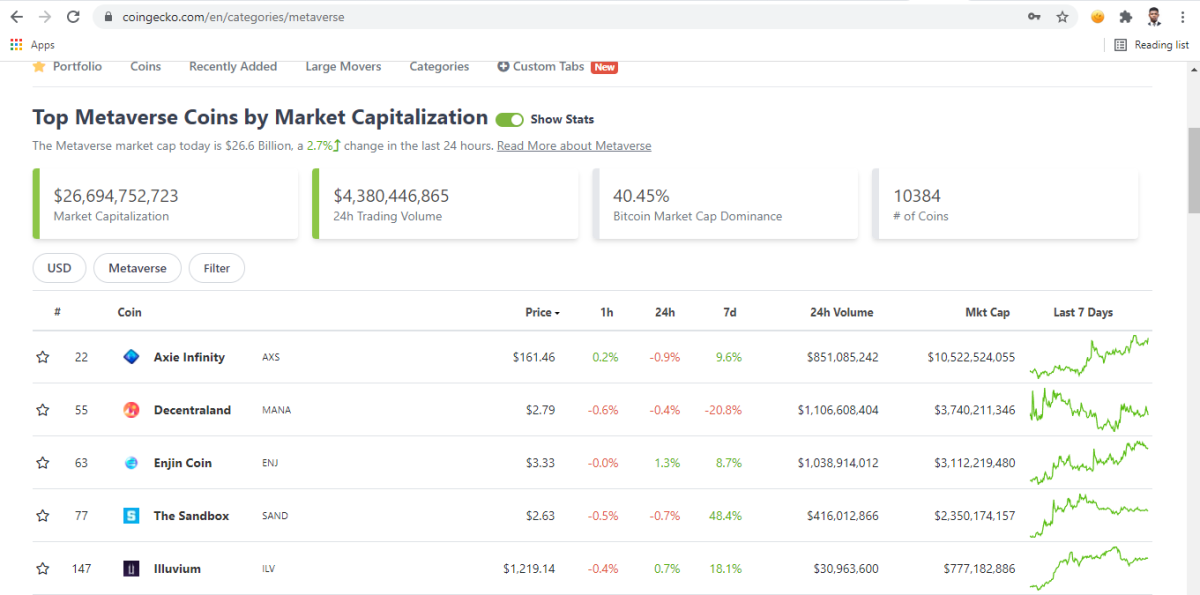Switch to the Coins section
This screenshot has width=1200, height=595.
(145, 66)
